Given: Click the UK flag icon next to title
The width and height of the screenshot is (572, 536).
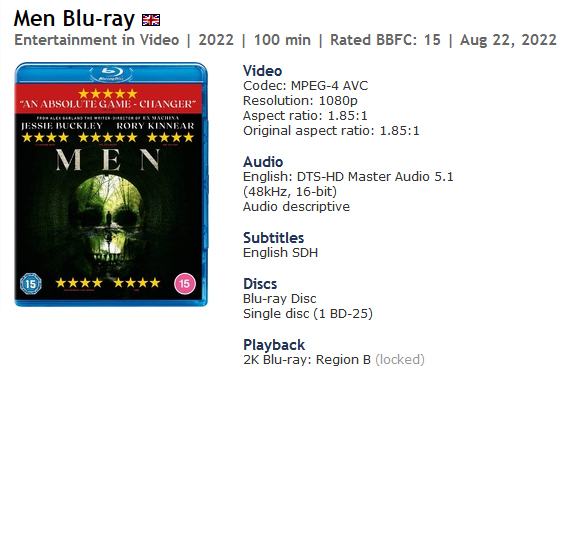Looking at the screenshot, I should (x=151, y=20).
